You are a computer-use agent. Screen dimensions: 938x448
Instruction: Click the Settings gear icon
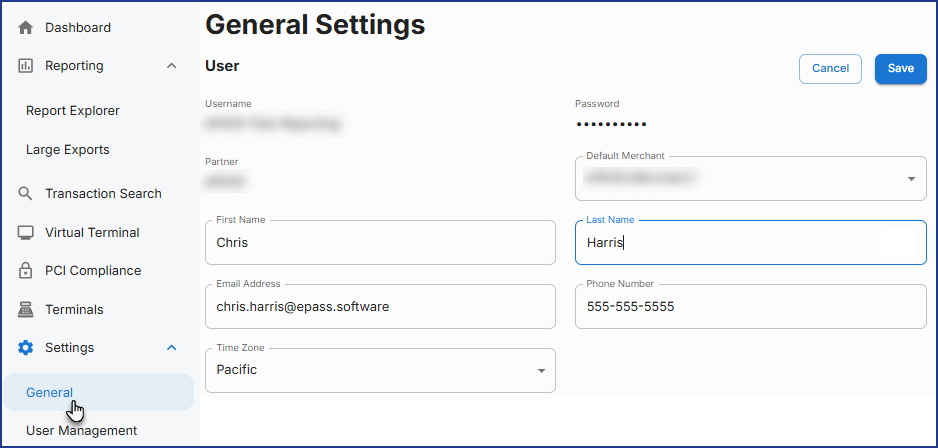26,348
